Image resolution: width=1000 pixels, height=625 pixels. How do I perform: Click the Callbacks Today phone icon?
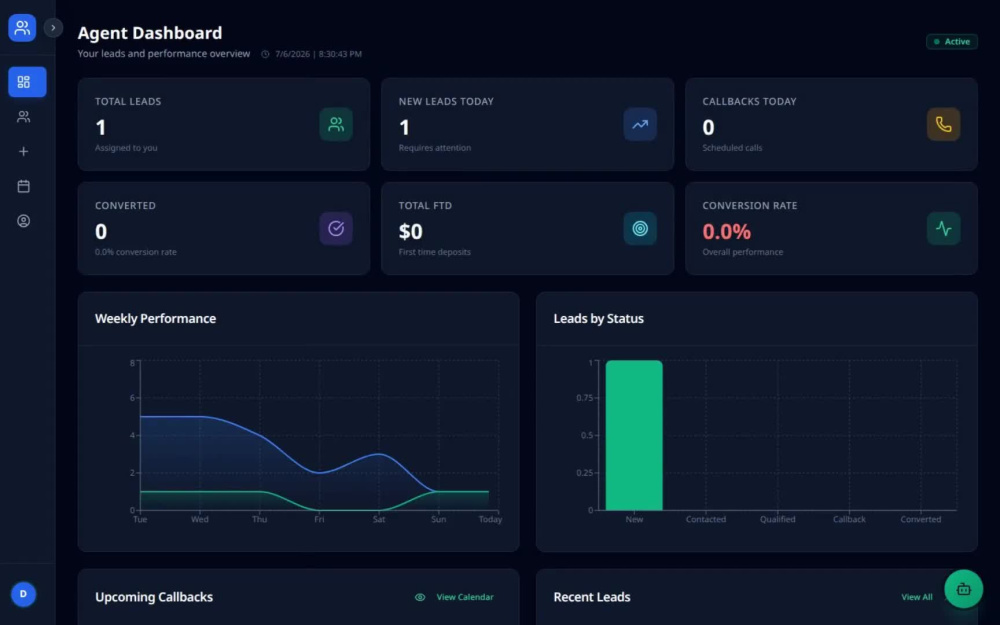943,124
